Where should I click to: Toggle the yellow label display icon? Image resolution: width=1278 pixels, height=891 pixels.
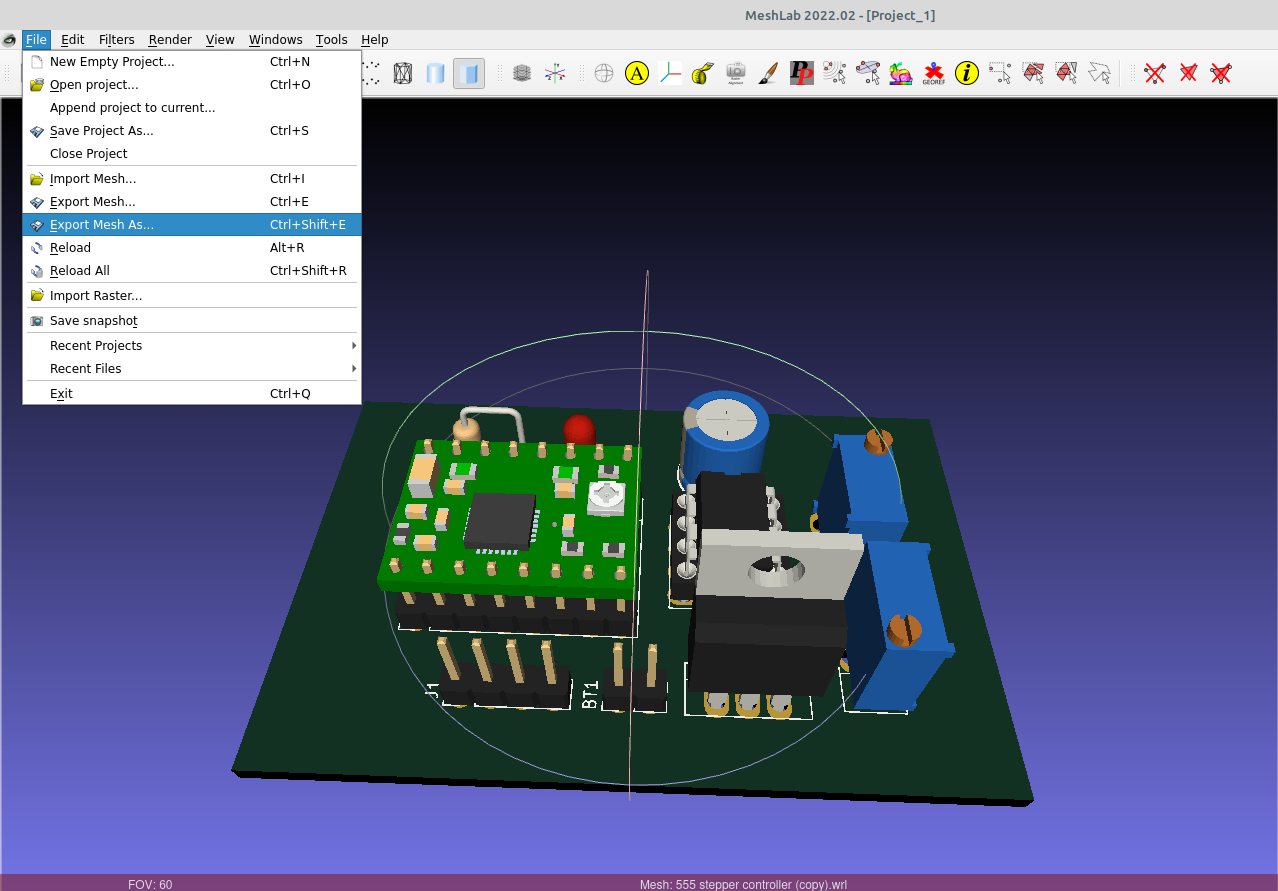636,73
